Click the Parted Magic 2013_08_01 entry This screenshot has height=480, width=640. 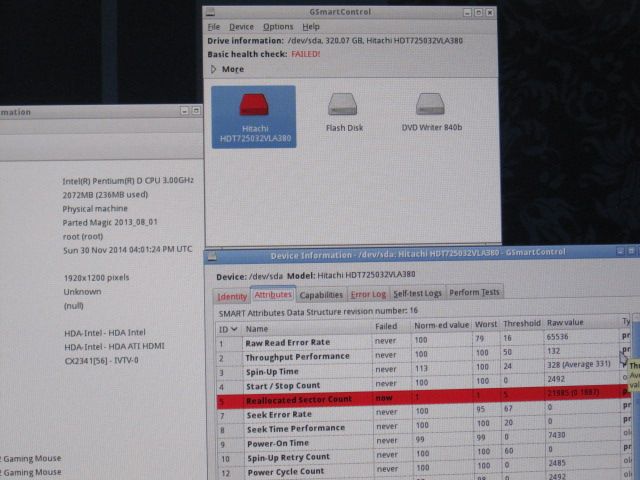[110, 222]
